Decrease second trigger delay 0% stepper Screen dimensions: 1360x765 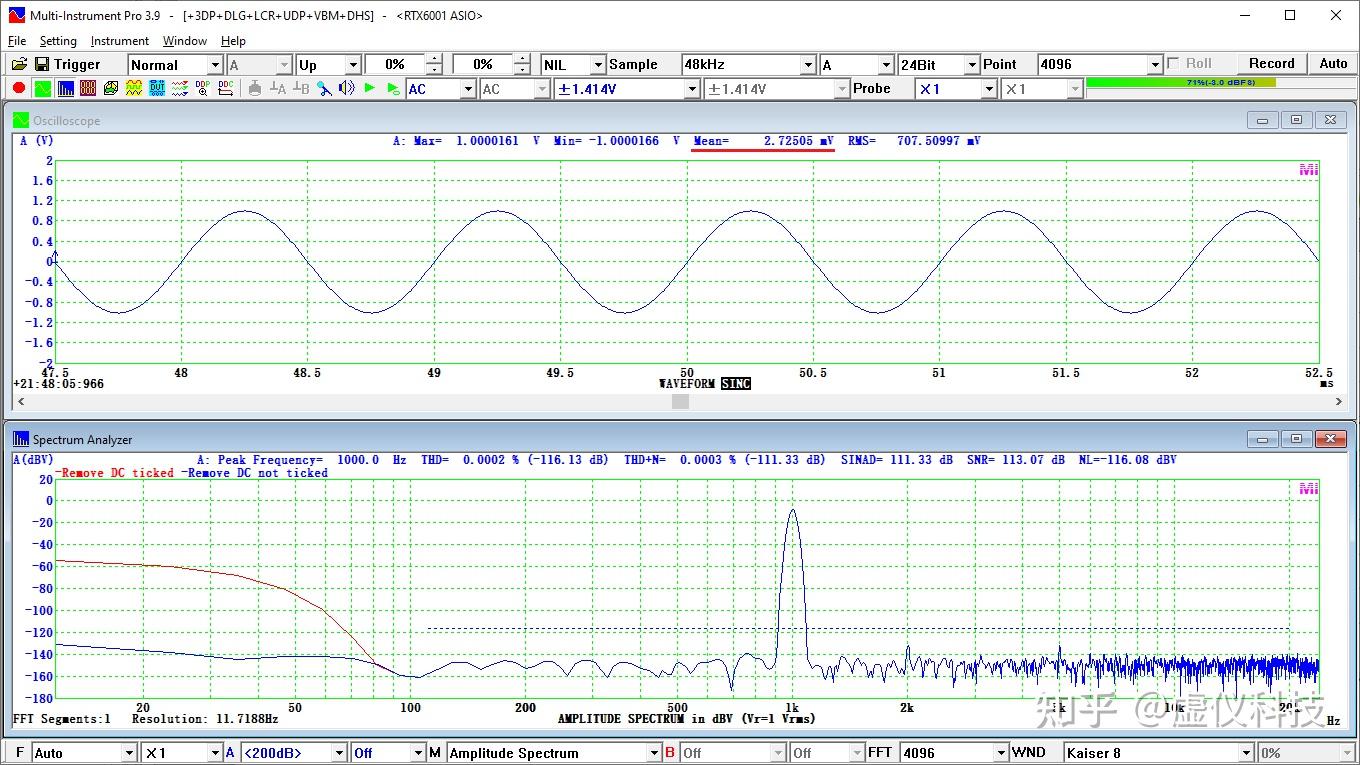click(522, 70)
